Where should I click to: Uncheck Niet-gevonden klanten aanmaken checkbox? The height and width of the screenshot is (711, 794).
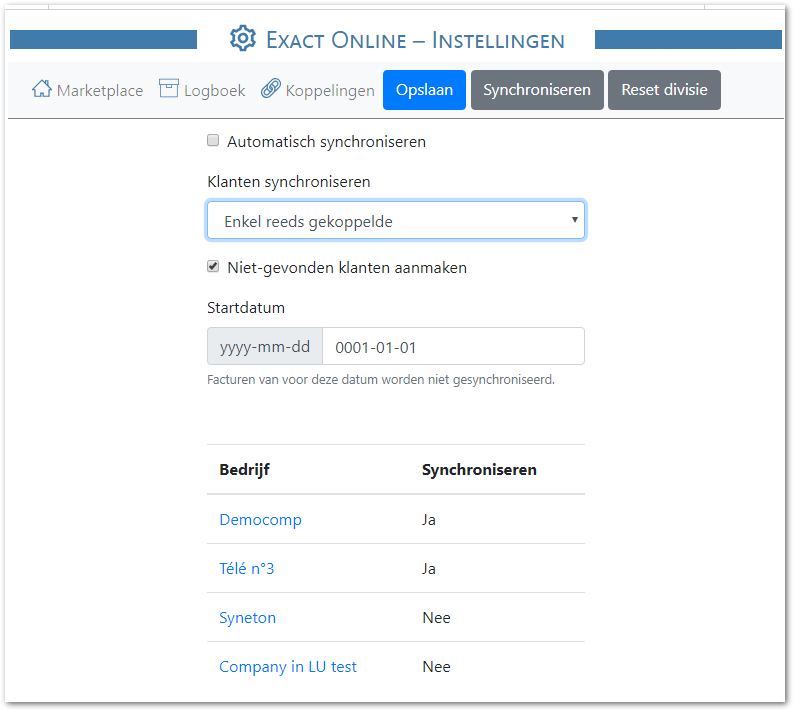(213, 266)
